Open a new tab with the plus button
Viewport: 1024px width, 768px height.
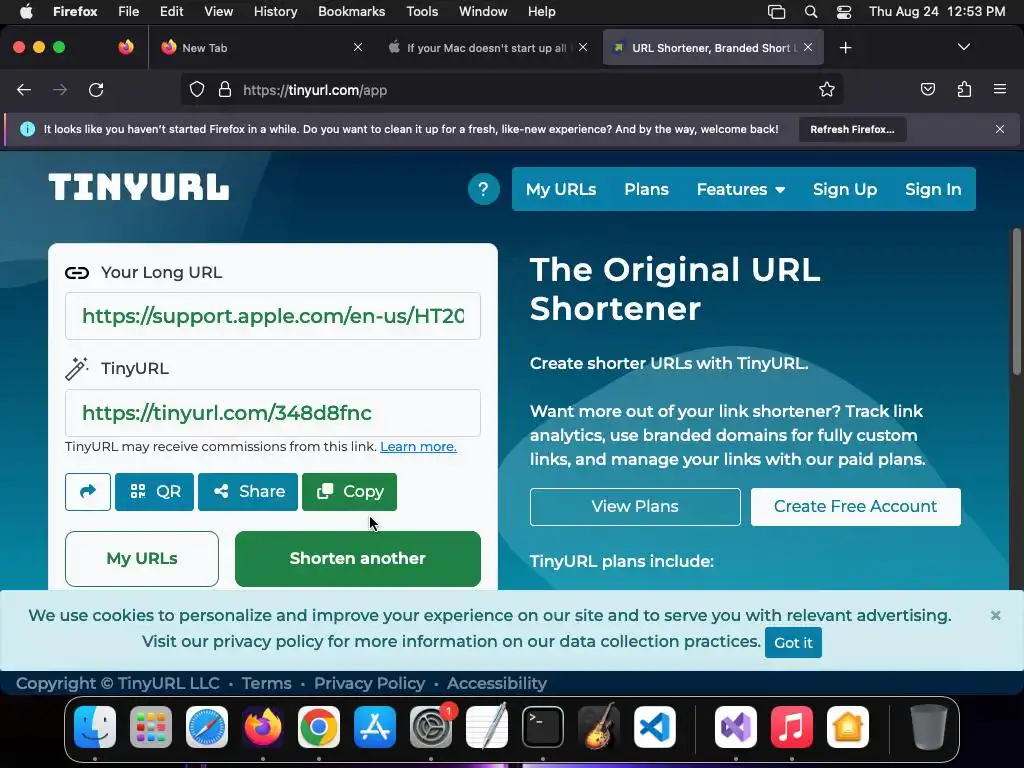(846, 48)
